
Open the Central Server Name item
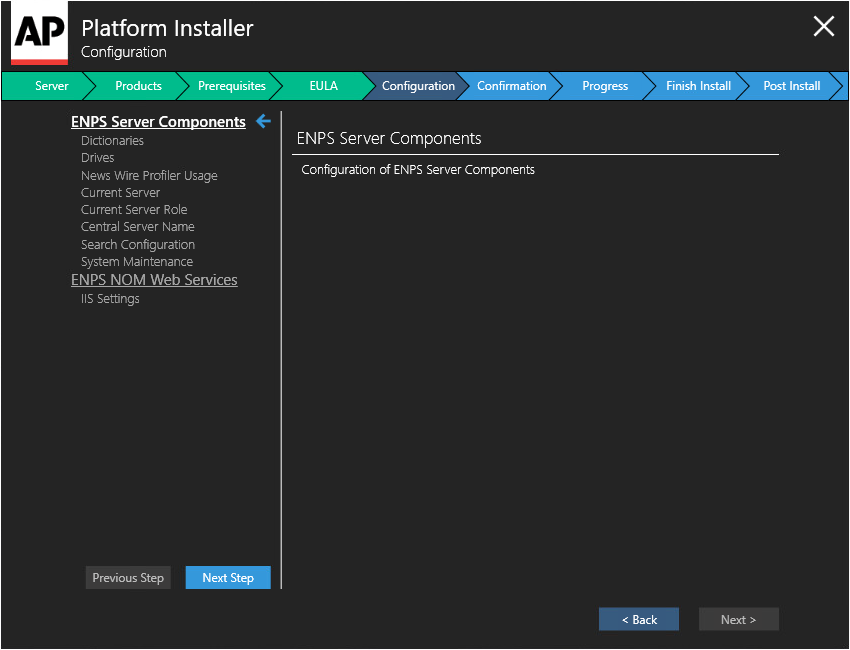pyautogui.click(x=138, y=227)
